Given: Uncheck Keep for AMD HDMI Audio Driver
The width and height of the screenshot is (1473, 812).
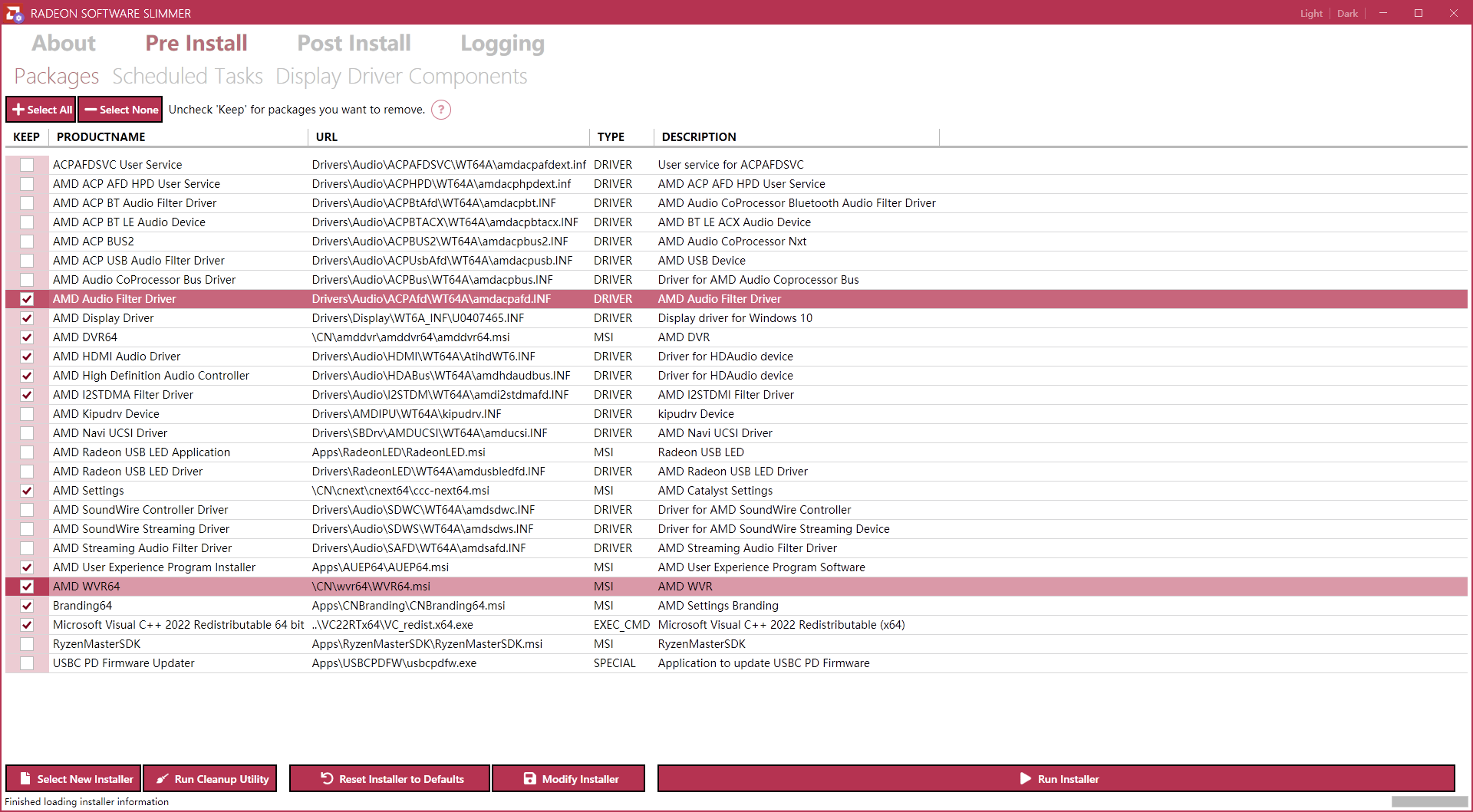Looking at the screenshot, I should pos(27,357).
